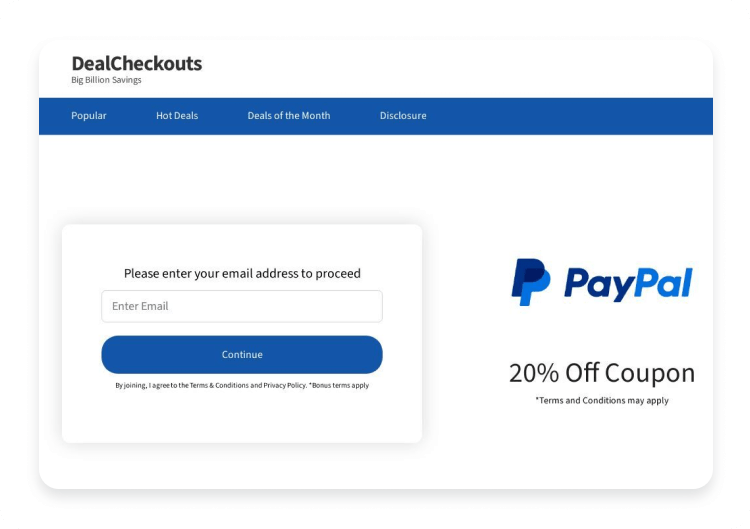This screenshot has height=529, width=750.
Task: Click the PayPal wordmark text
Action: 628,284
